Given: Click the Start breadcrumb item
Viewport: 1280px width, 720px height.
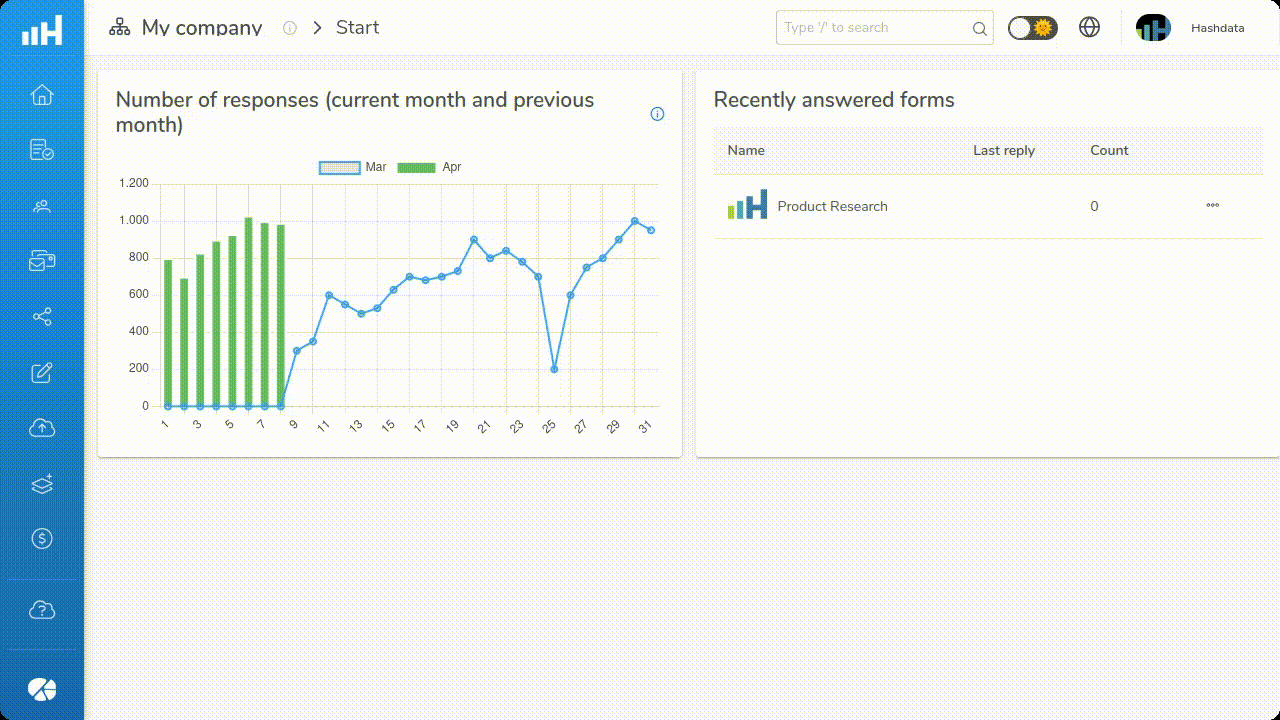Looking at the screenshot, I should [357, 28].
